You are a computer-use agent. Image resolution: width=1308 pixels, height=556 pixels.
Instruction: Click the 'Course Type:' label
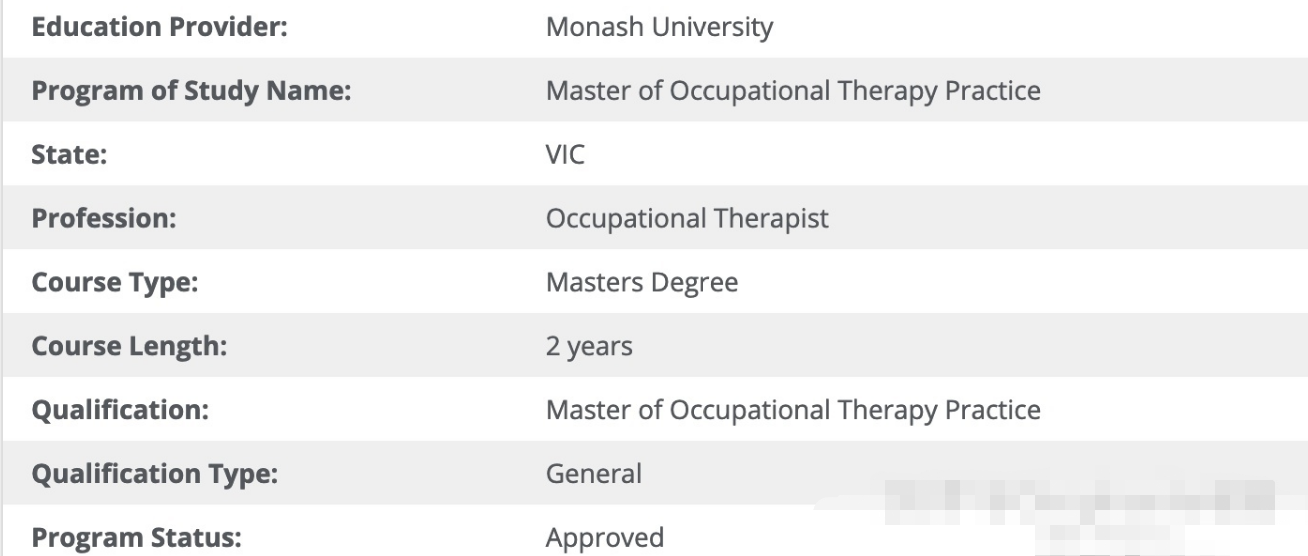coord(114,282)
